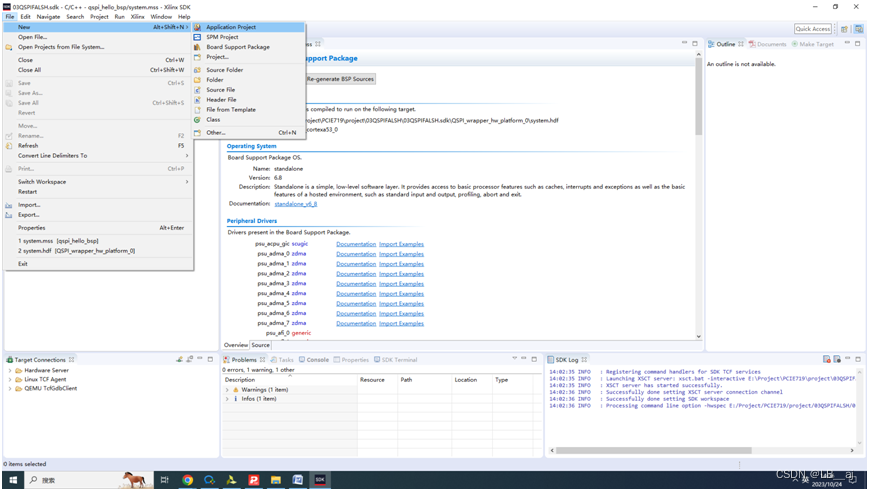Screen dimensions: 869x491
Task: Click the editor vertical scrollbar thumb
Action: coord(698,96)
